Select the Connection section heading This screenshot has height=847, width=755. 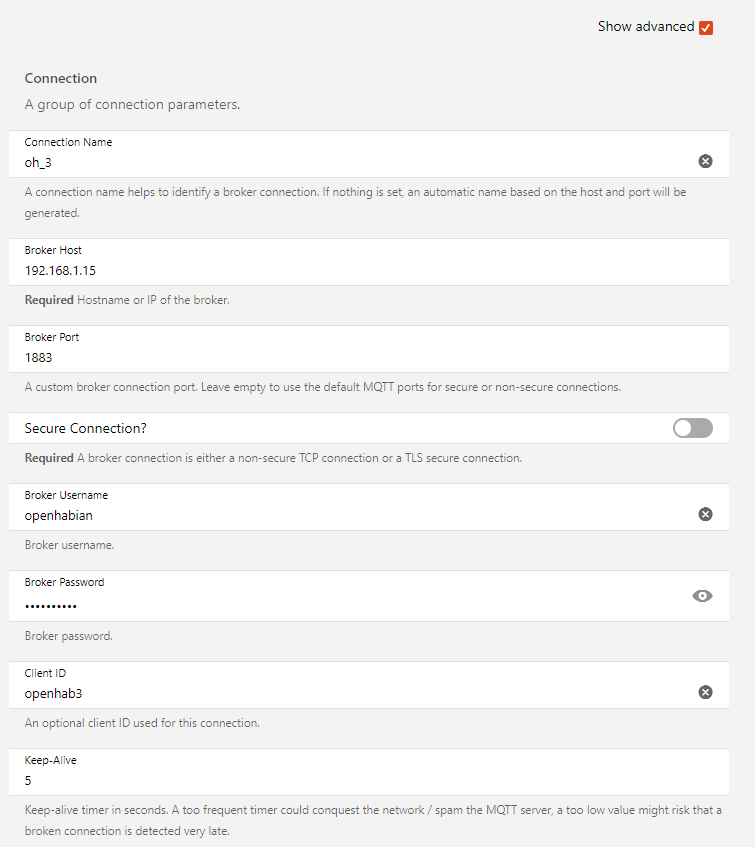coord(61,78)
